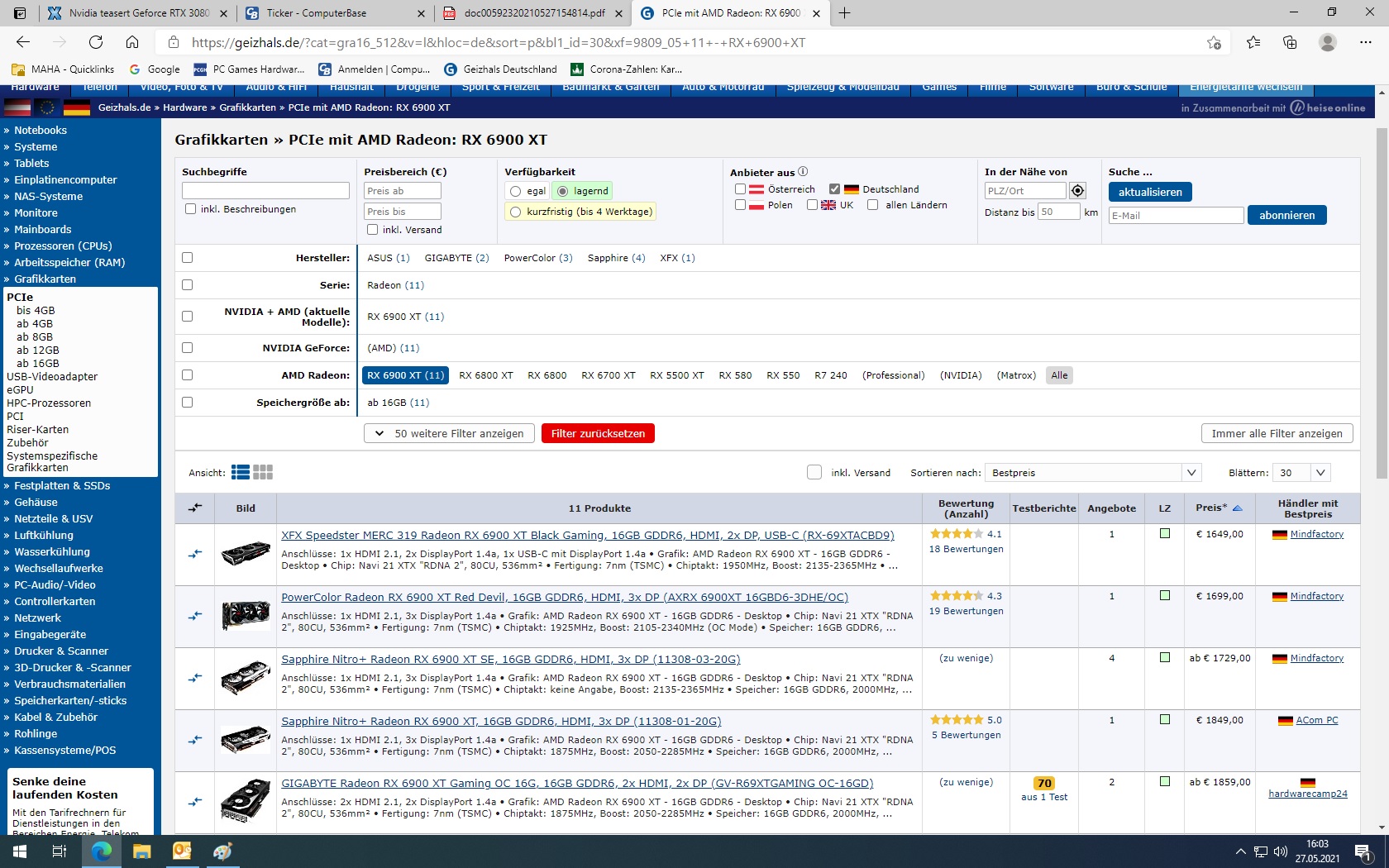This screenshot has height=868, width=1389.
Task: Go back to the previous page
Action: click(x=23, y=42)
